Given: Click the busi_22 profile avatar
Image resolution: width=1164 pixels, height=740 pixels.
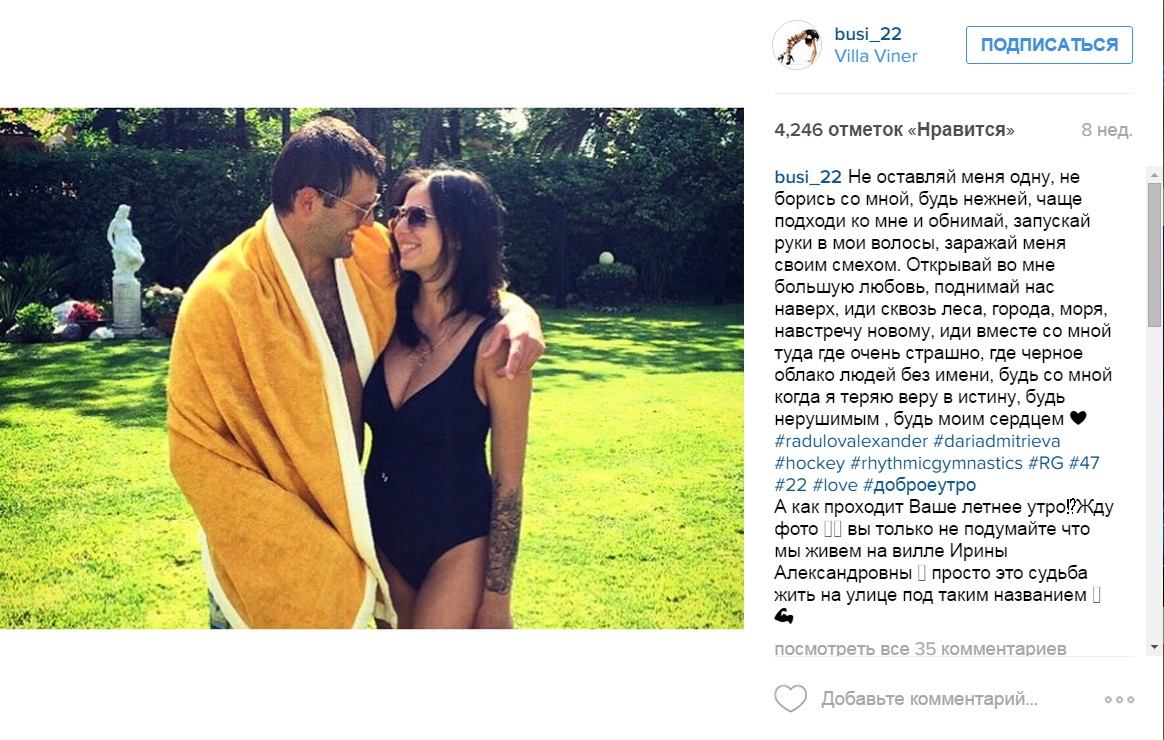Looking at the screenshot, I should 797,45.
